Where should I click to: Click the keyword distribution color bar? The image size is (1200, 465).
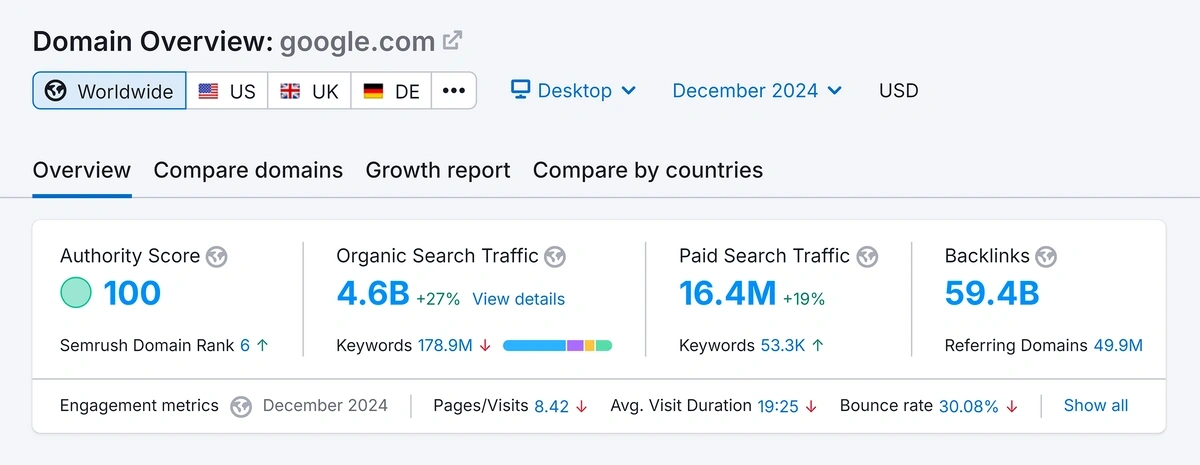(x=557, y=345)
